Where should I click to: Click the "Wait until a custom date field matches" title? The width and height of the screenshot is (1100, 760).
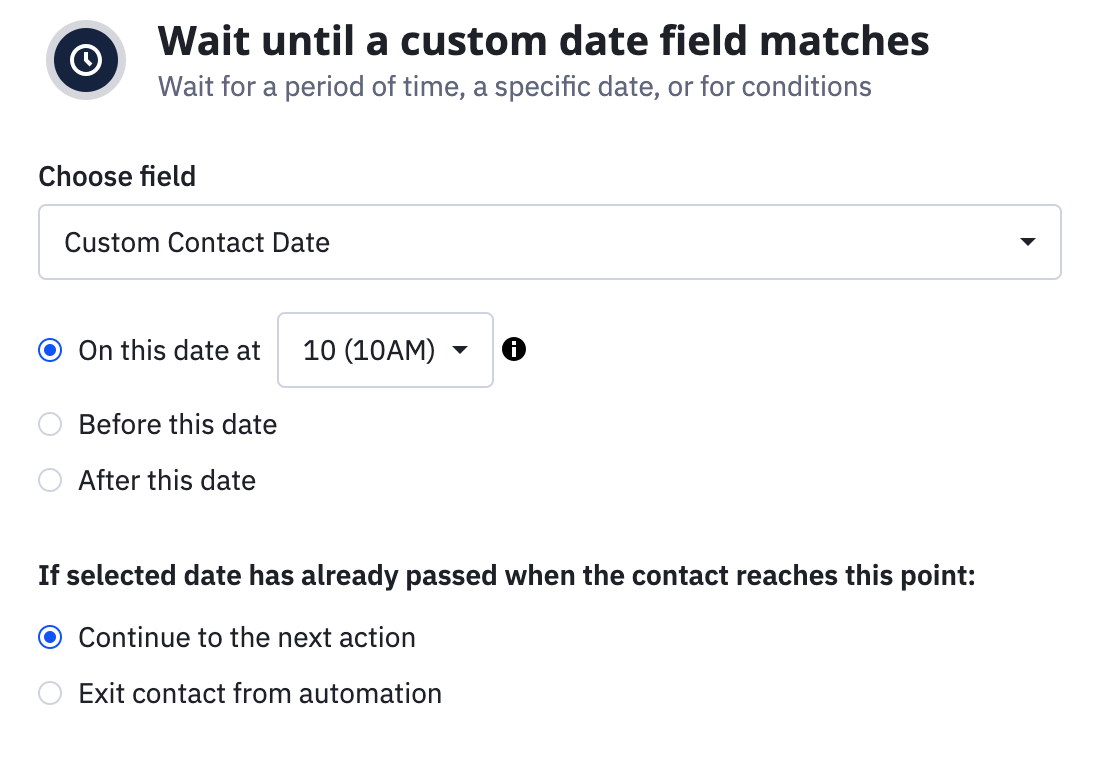point(543,41)
